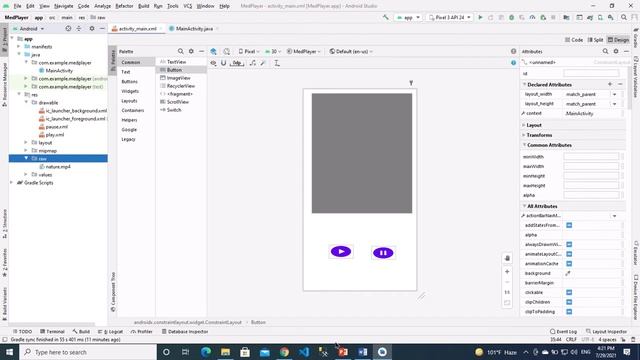Click the infer constraints wand icon

263,63
